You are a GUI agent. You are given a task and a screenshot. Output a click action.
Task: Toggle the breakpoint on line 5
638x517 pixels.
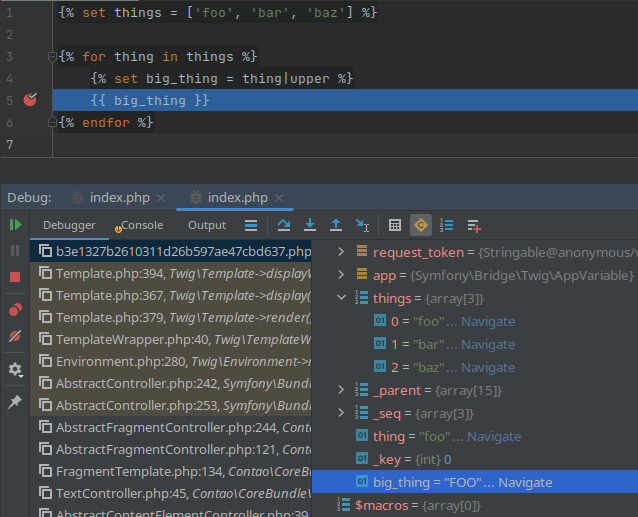click(x=30, y=100)
